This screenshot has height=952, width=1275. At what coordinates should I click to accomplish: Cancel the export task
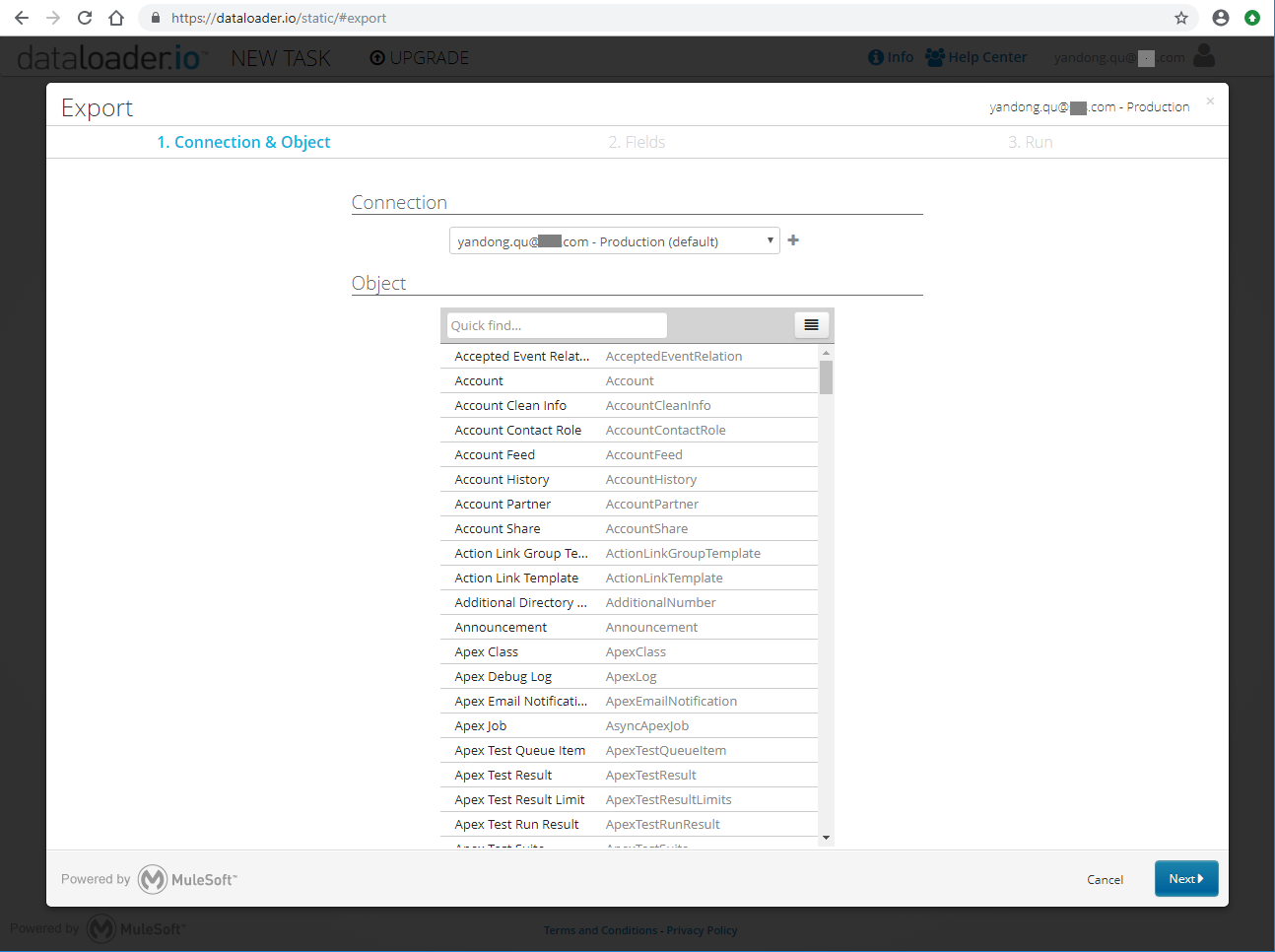click(1105, 880)
